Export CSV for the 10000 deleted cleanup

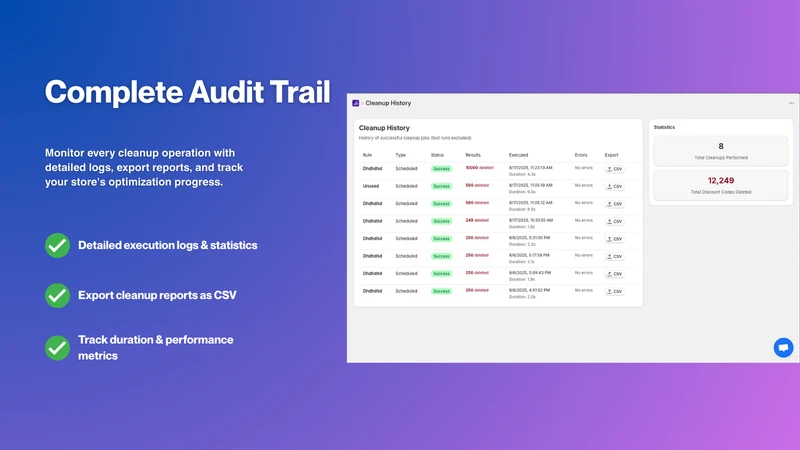coord(614,169)
